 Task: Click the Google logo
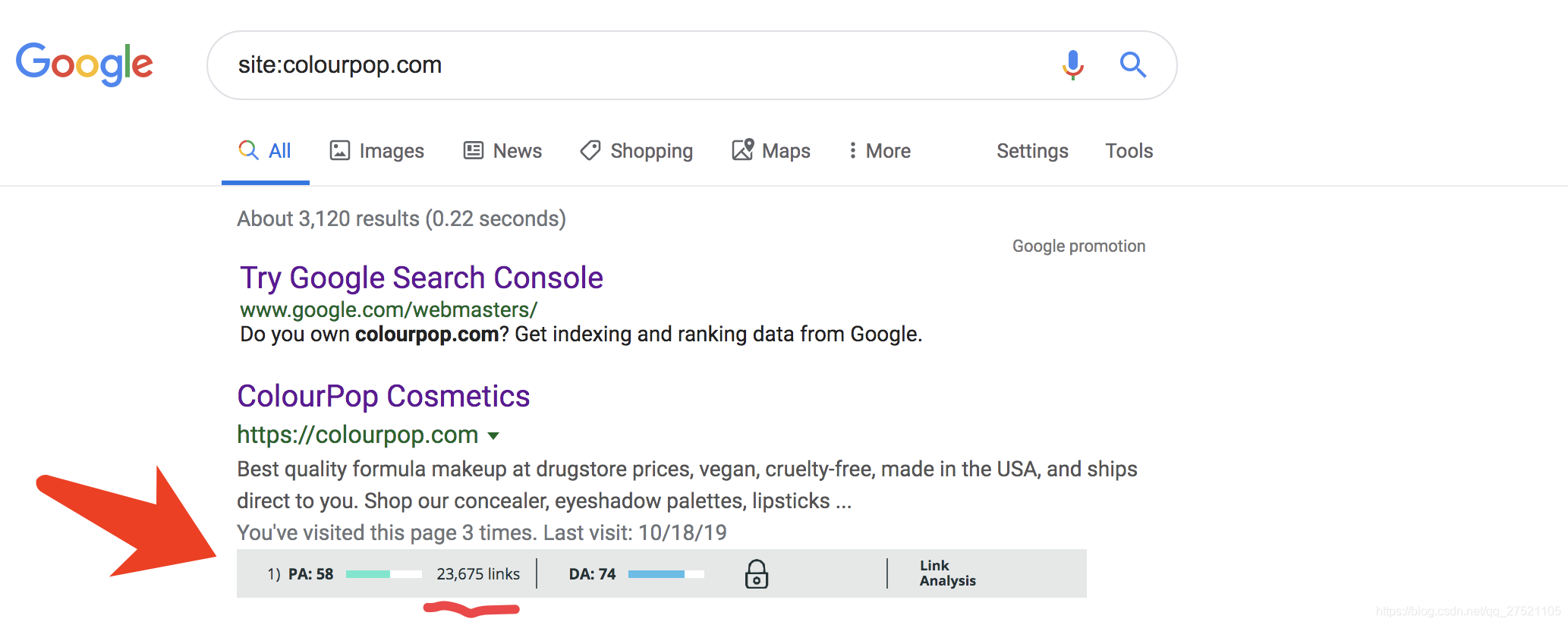click(x=84, y=64)
